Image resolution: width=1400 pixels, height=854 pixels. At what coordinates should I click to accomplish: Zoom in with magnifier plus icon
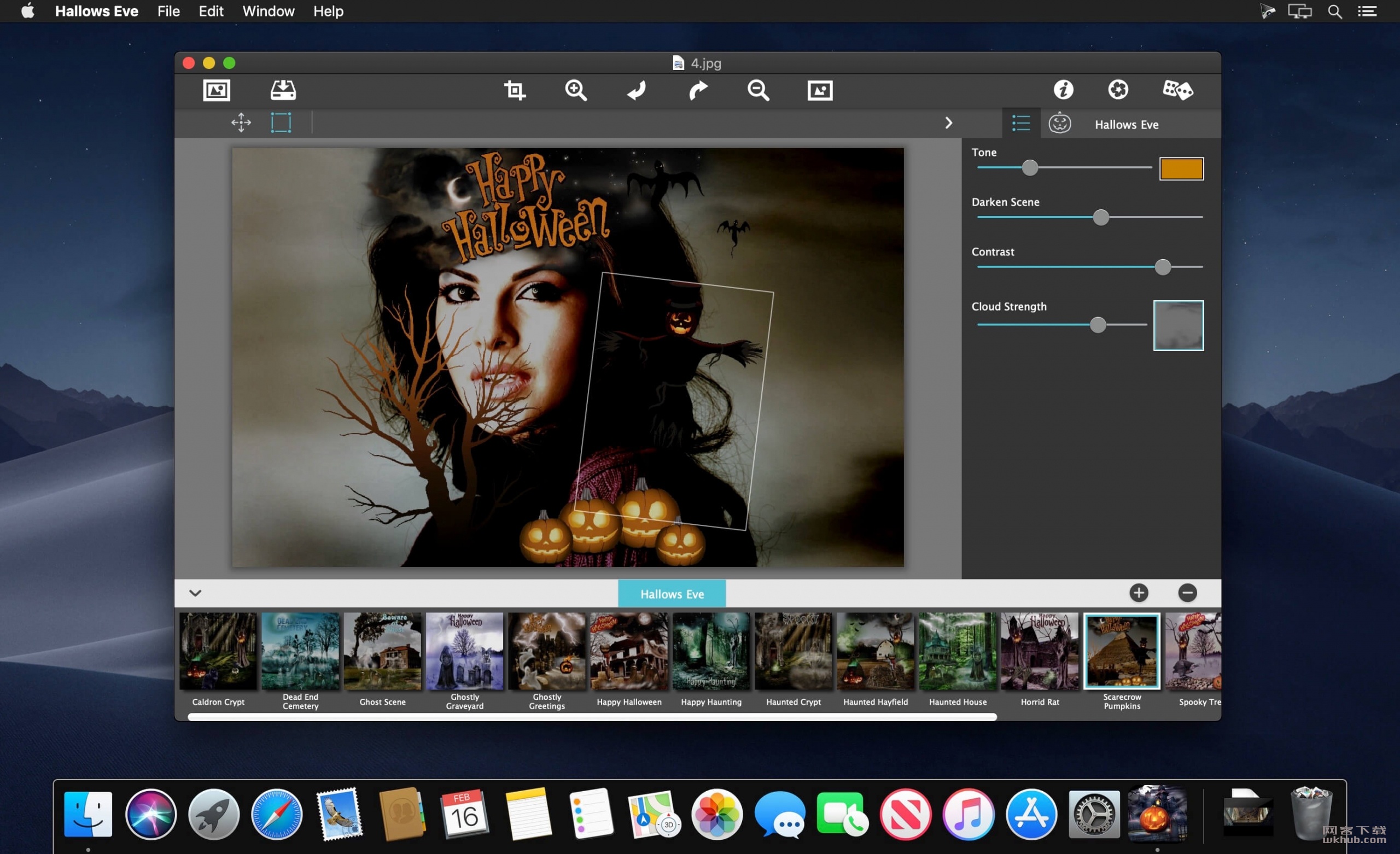pos(575,90)
